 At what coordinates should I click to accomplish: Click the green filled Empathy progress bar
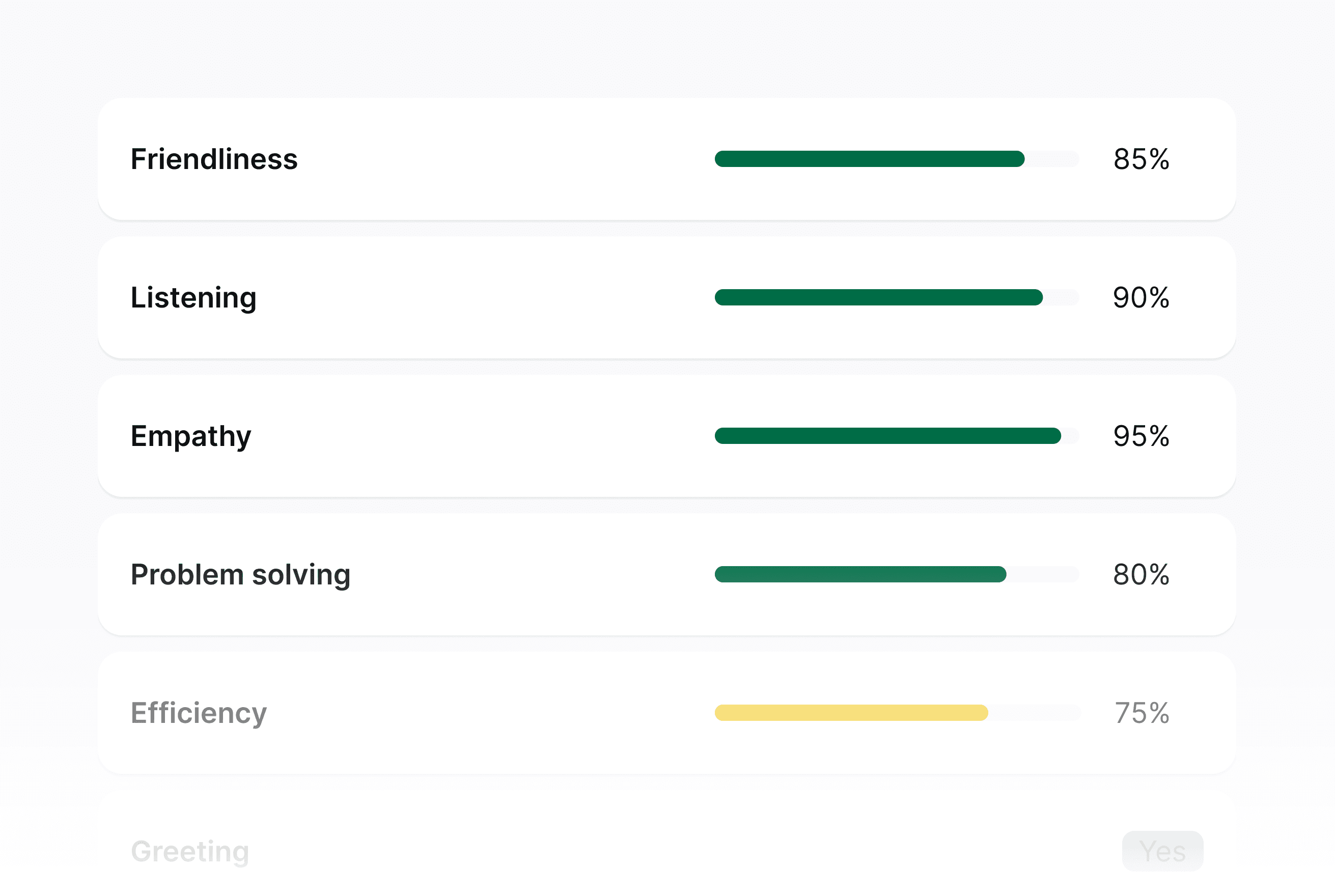click(x=887, y=436)
